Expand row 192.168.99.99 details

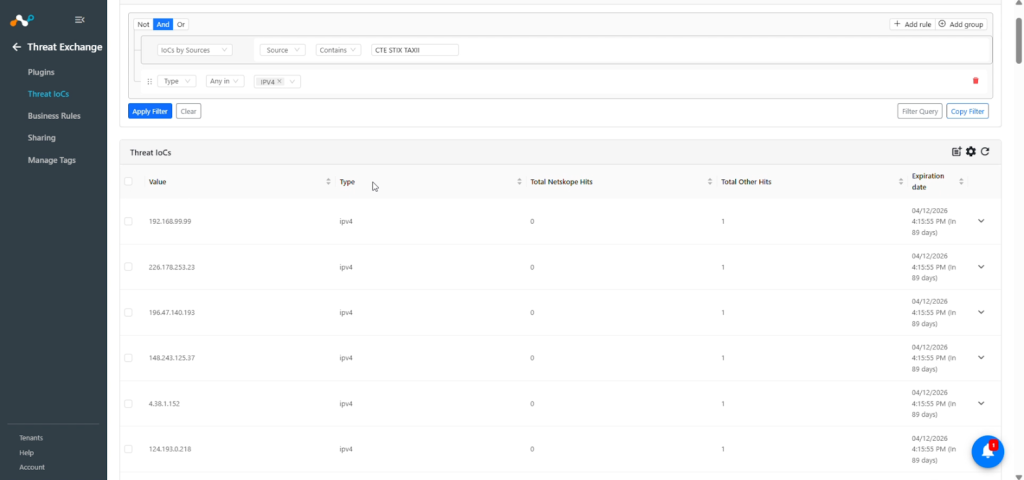pyautogui.click(x=981, y=221)
